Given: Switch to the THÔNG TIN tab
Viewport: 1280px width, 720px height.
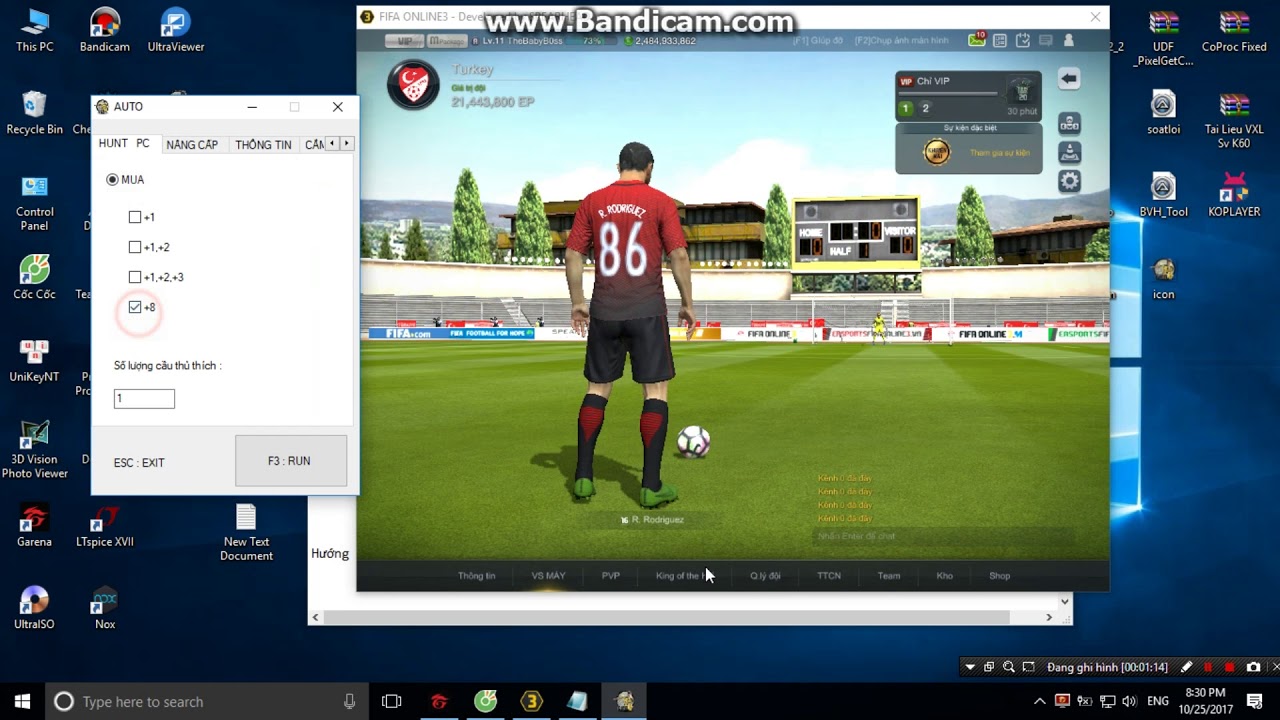Looking at the screenshot, I should click(263, 145).
